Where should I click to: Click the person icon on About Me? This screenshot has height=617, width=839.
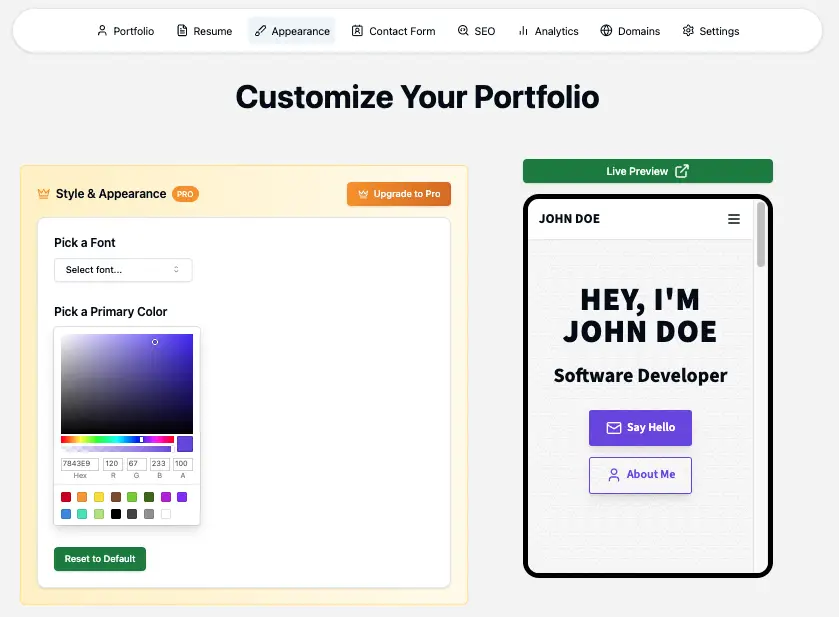point(614,475)
